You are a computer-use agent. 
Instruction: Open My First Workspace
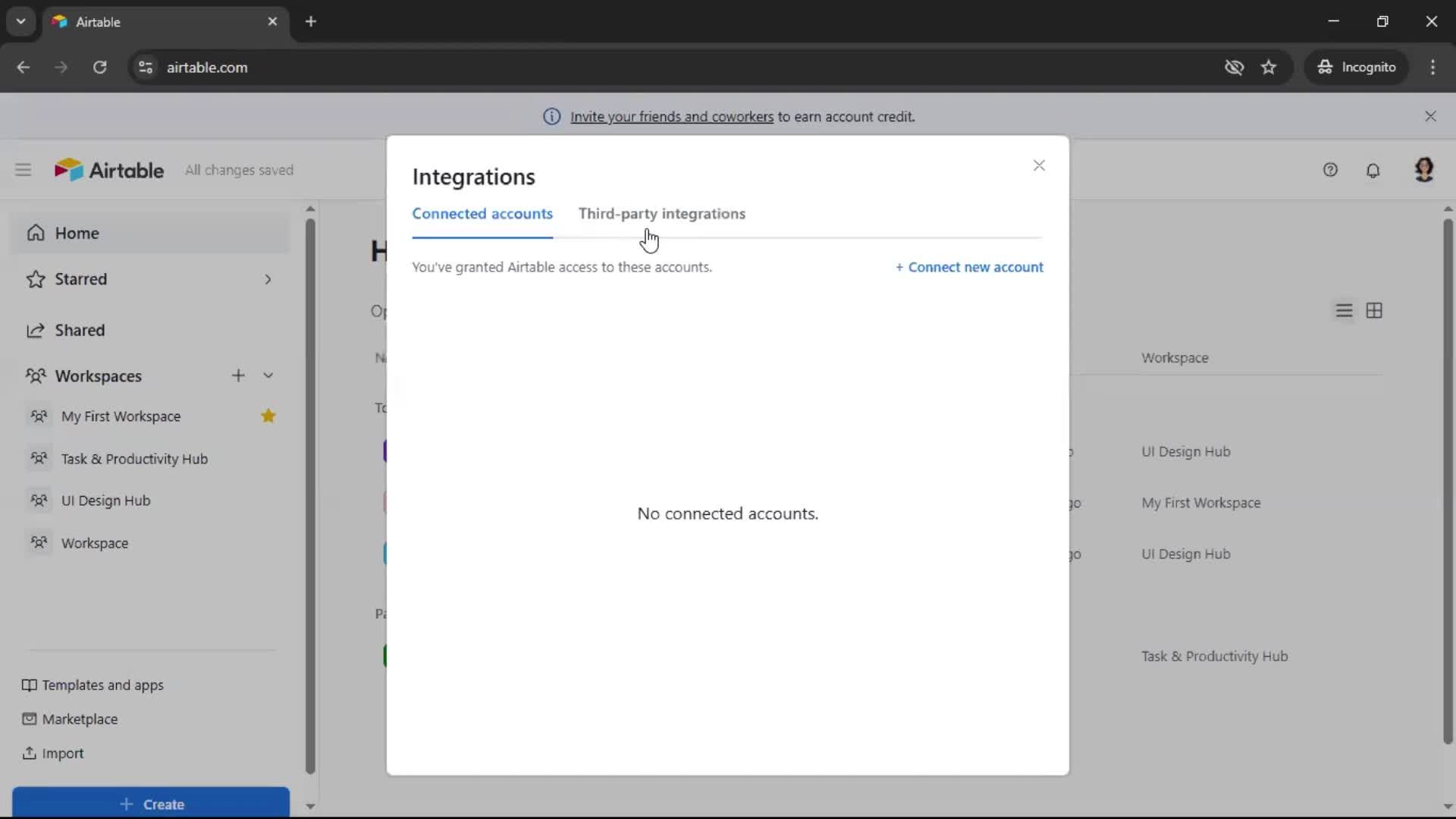tap(121, 416)
